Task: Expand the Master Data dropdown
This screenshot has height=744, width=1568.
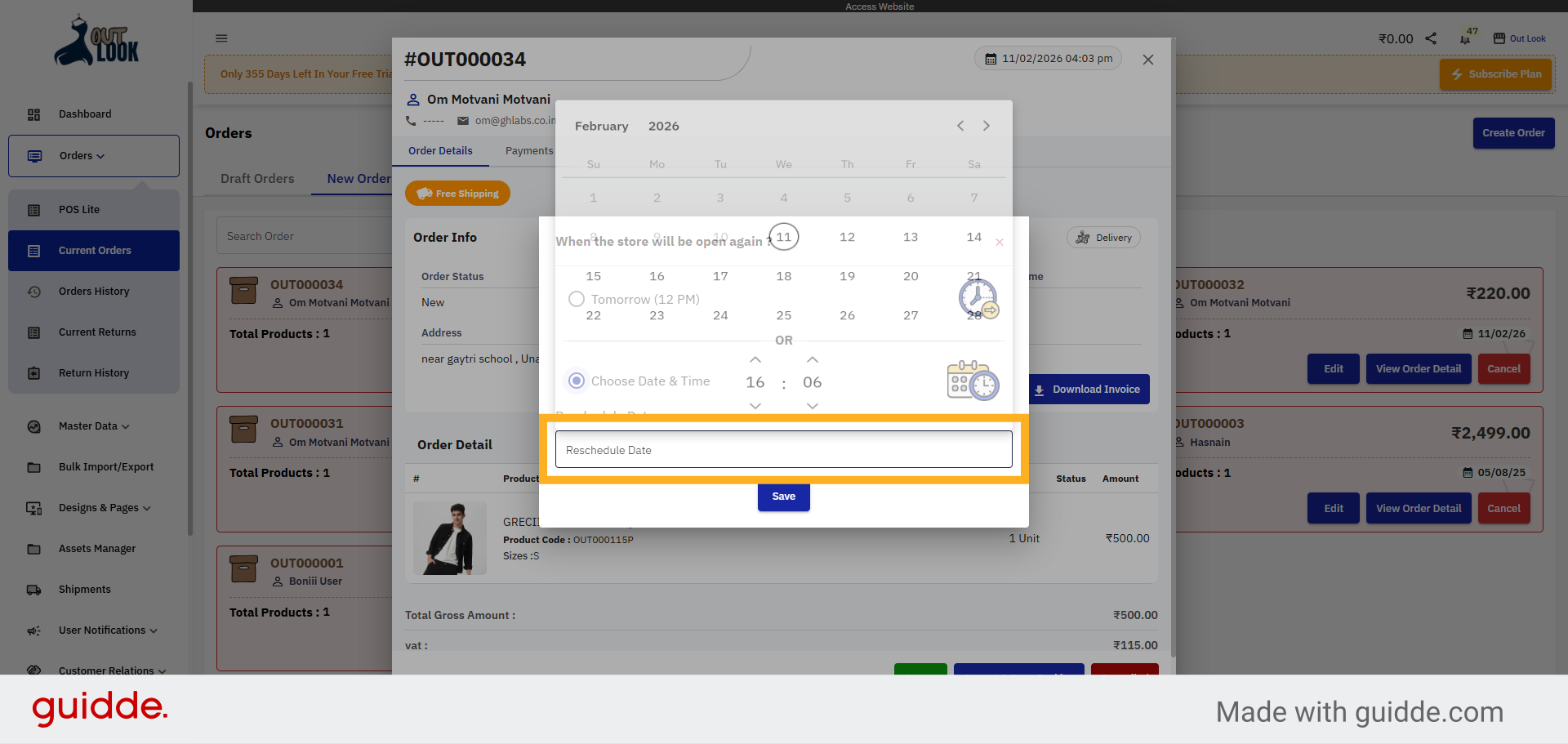Action: 91,425
